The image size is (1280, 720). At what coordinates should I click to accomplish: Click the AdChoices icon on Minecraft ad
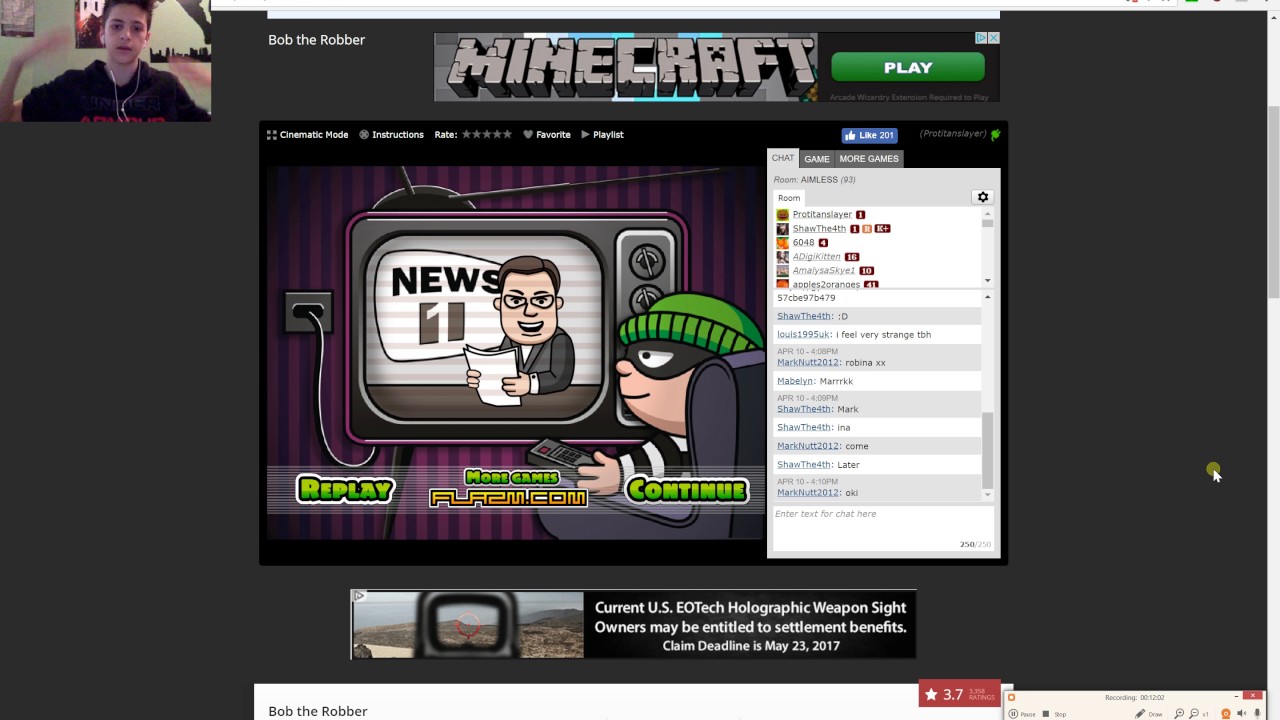[981, 38]
